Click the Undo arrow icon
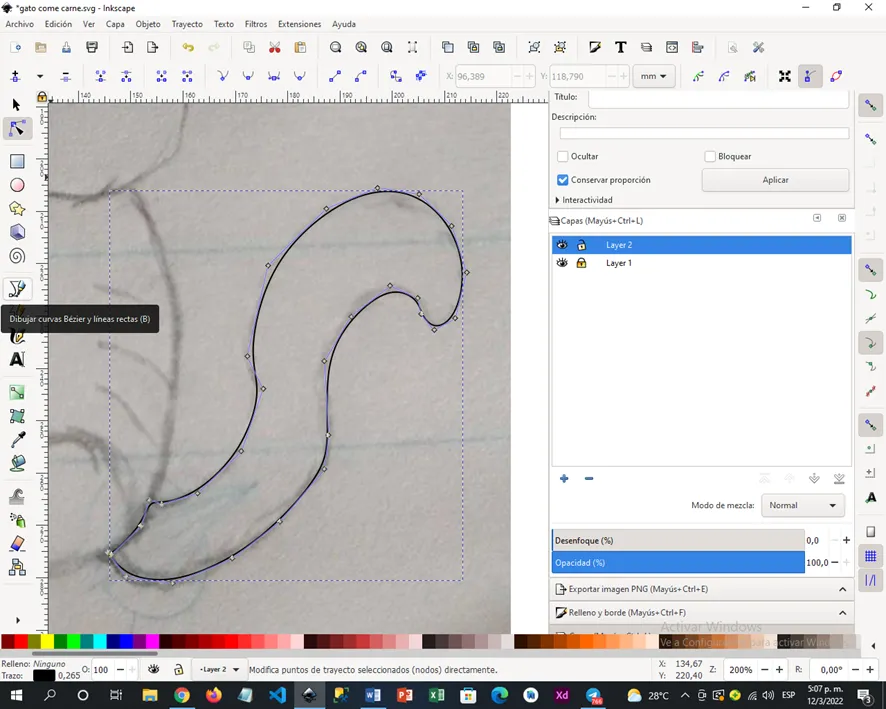The image size is (886, 709). pyautogui.click(x=188, y=47)
